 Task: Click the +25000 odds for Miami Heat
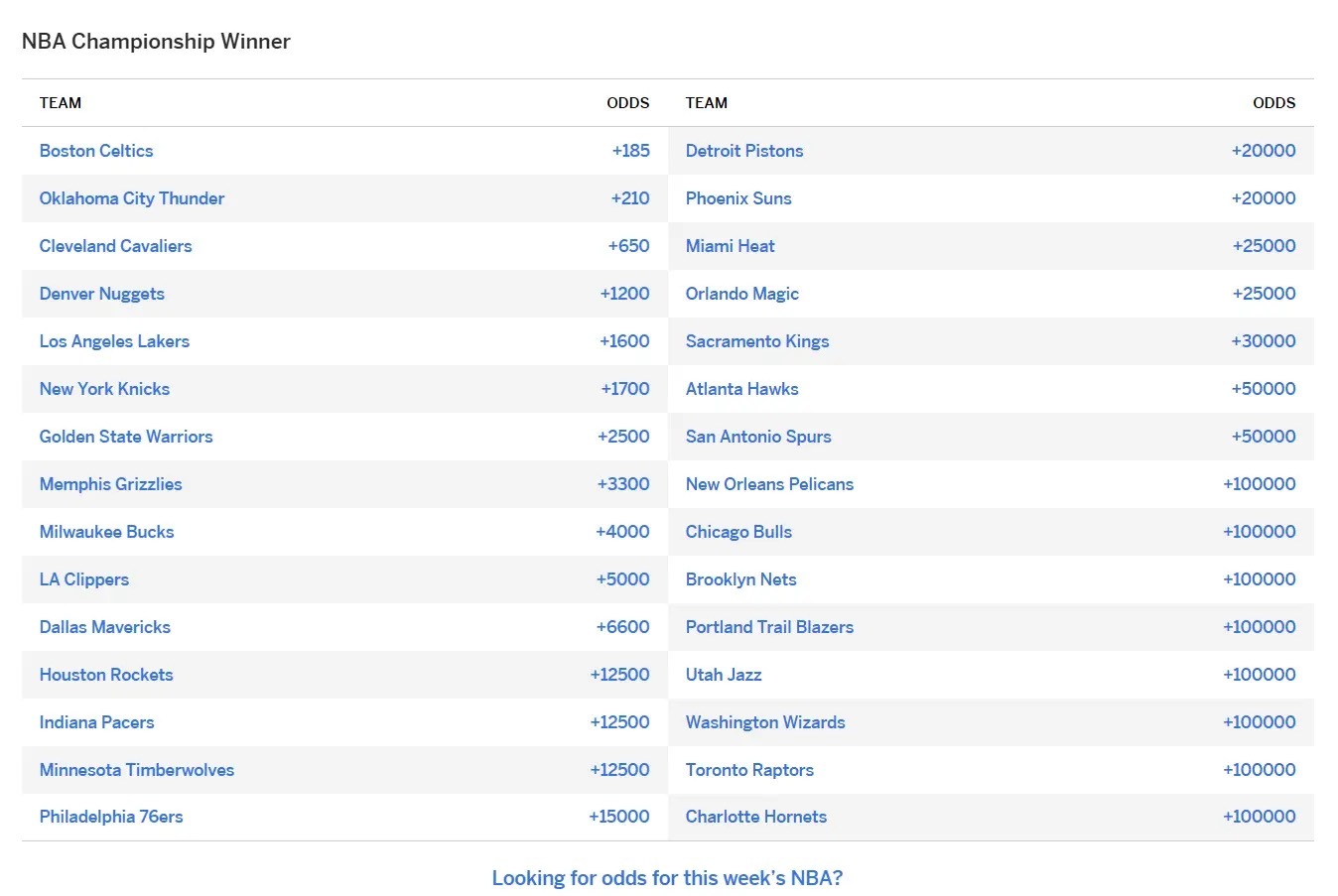click(1265, 246)
